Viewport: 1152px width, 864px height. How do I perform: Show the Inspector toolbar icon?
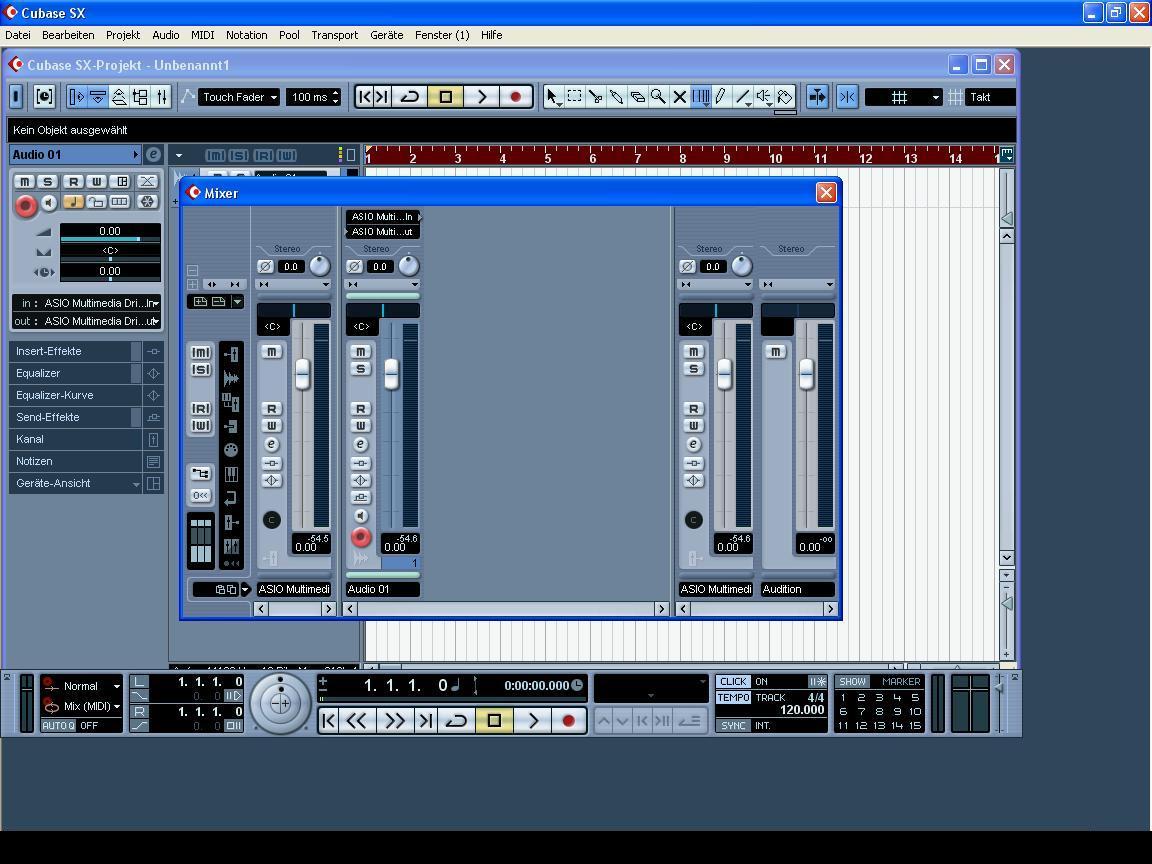(76, 96)
